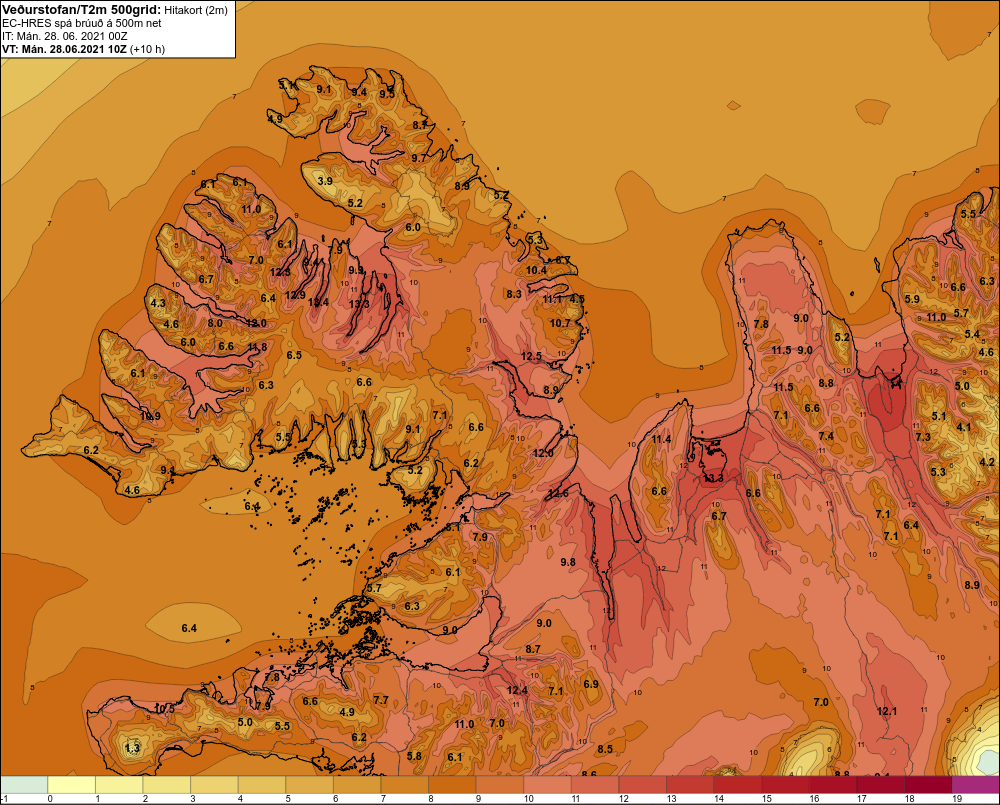Click the 6.5 temperature label
Screen dimensions: 1000x805
(293, 355)
